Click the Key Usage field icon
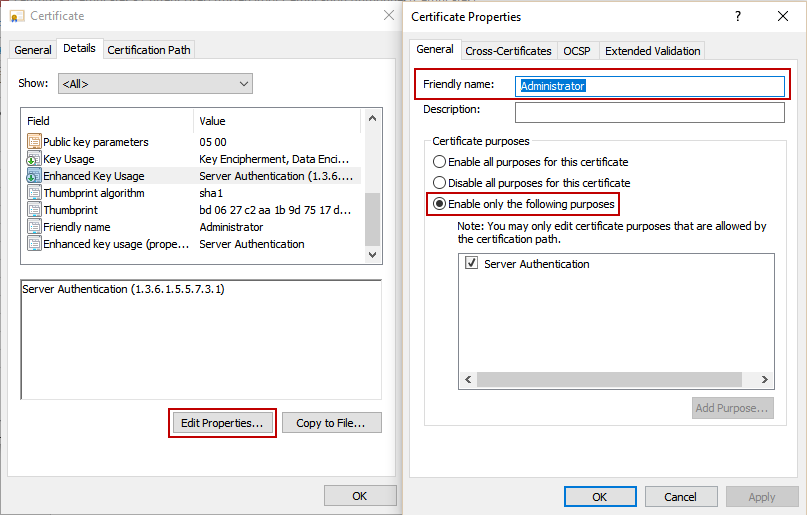Viewport: 807px width, 515px height. (33, 159)
